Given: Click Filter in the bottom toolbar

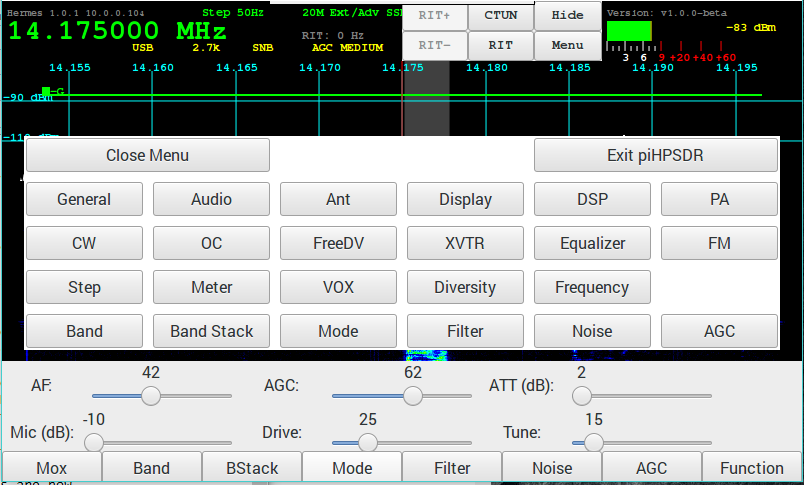Looking at the screenshot, I should 452,468.
